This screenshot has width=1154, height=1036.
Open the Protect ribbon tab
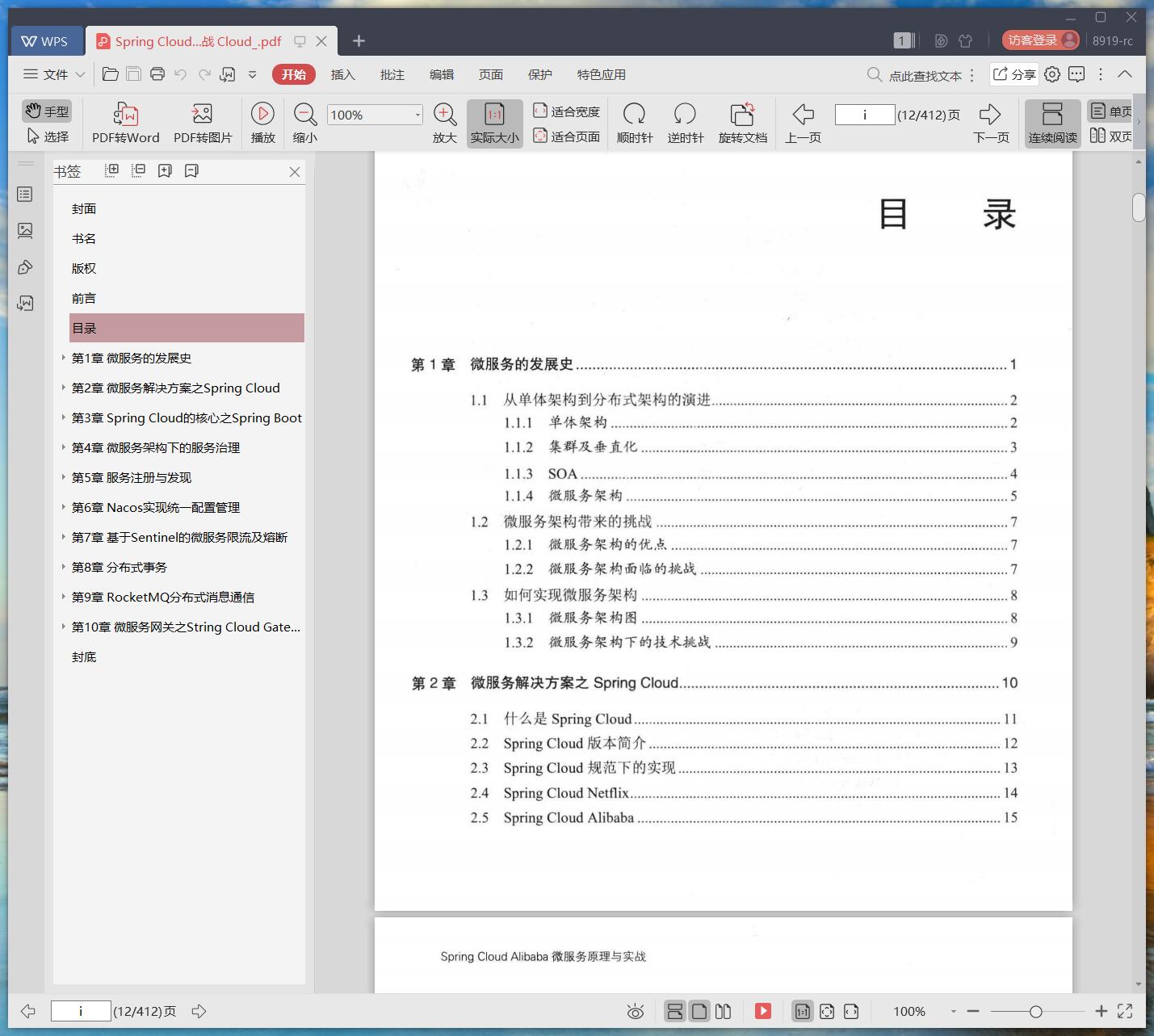(539, 74)
